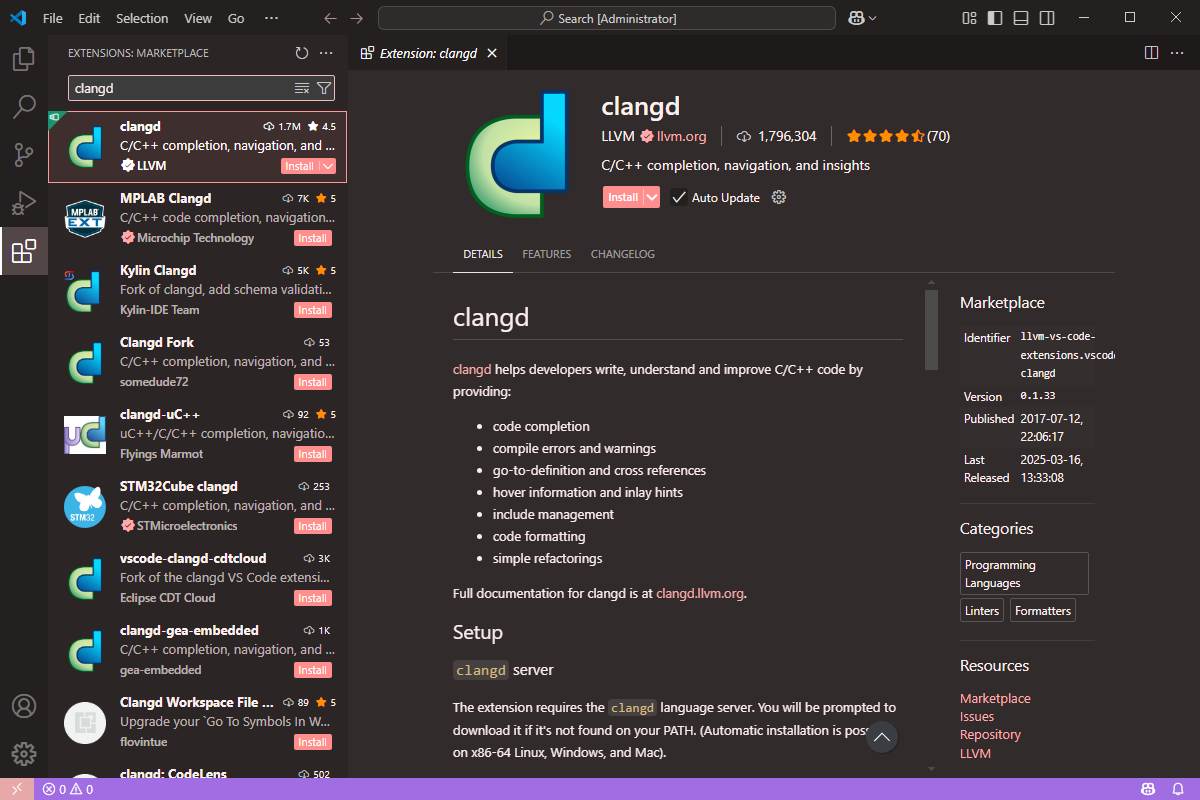
Task: Open Extensions view more actions menu
Action: (x=326, y=53)
